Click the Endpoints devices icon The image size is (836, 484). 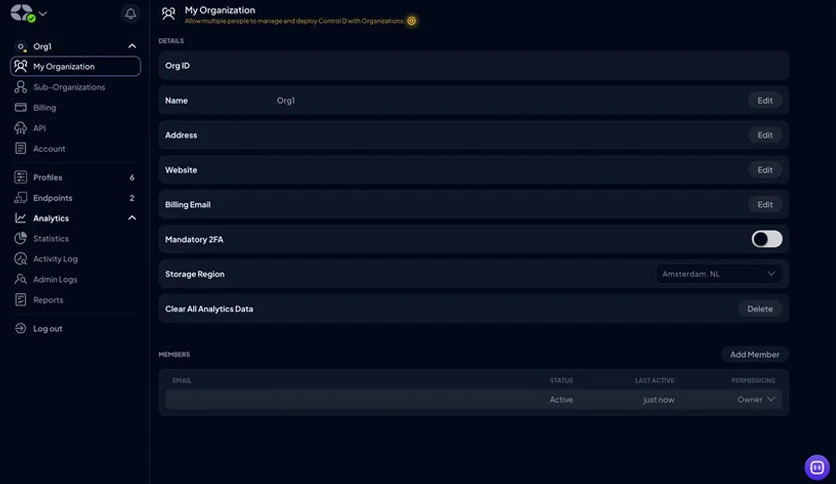click(x=21, y=198)
